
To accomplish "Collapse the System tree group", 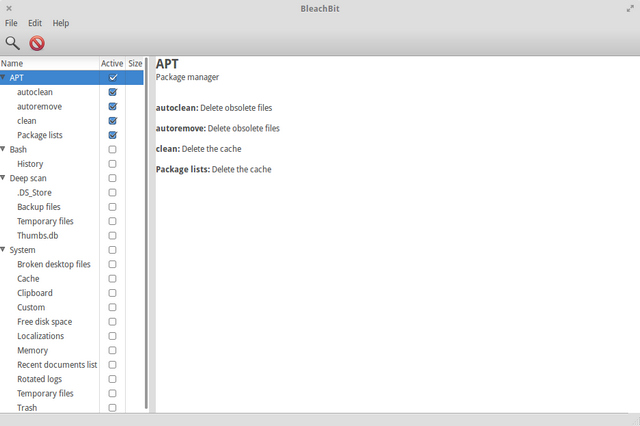I will (x=3, y=249).
